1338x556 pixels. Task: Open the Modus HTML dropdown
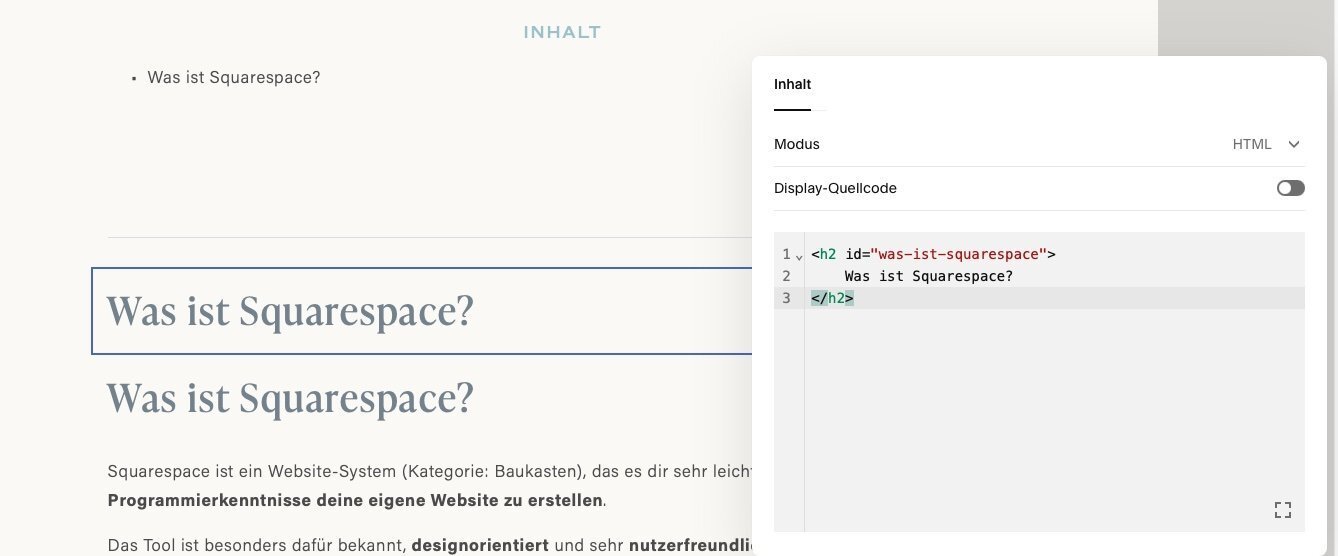1267,144
